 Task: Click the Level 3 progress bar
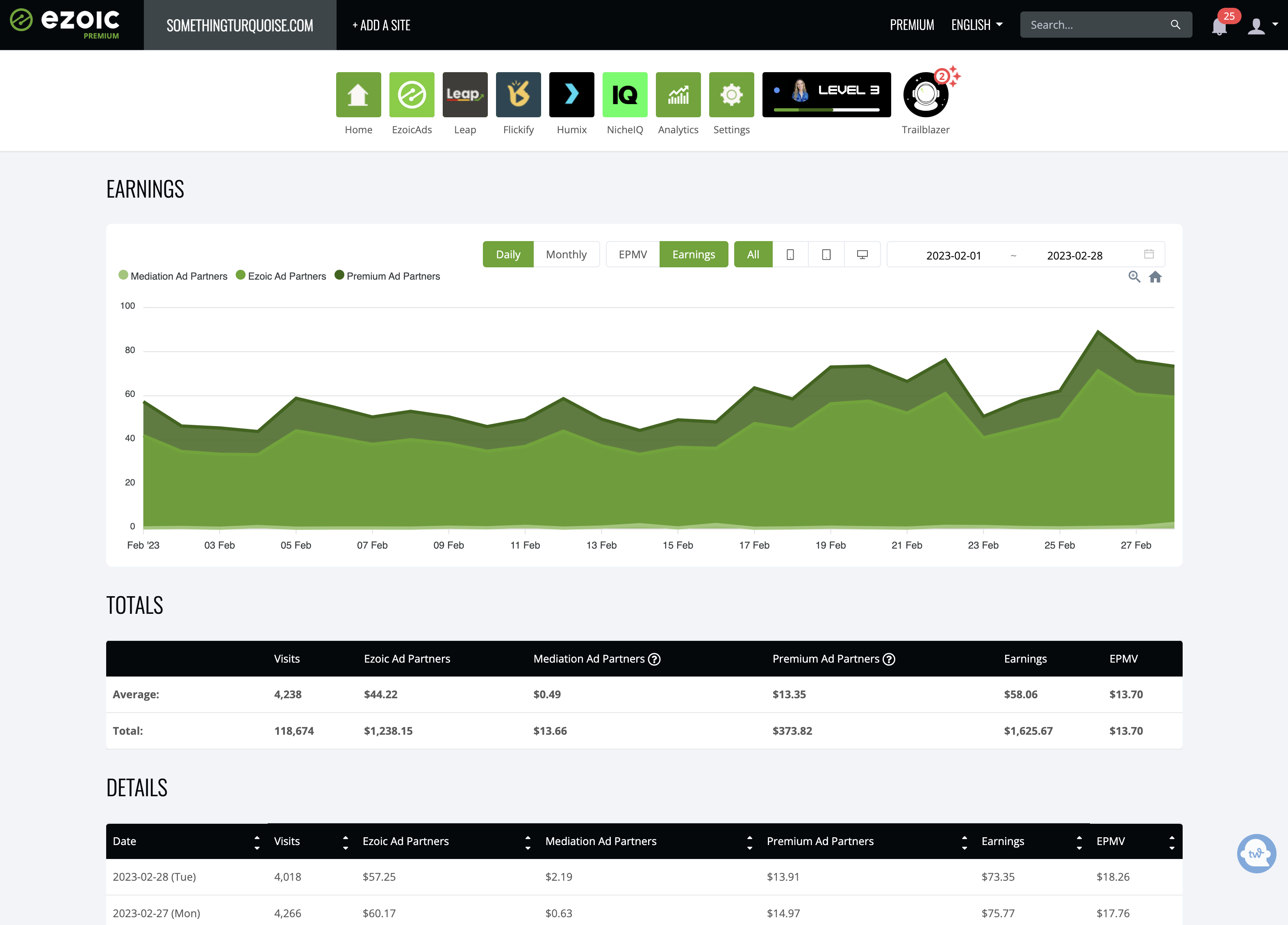[826, 109]
